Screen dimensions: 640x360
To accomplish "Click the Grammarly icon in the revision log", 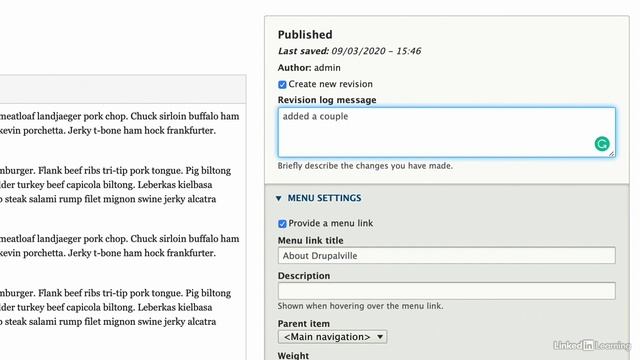I will point(602,144).
